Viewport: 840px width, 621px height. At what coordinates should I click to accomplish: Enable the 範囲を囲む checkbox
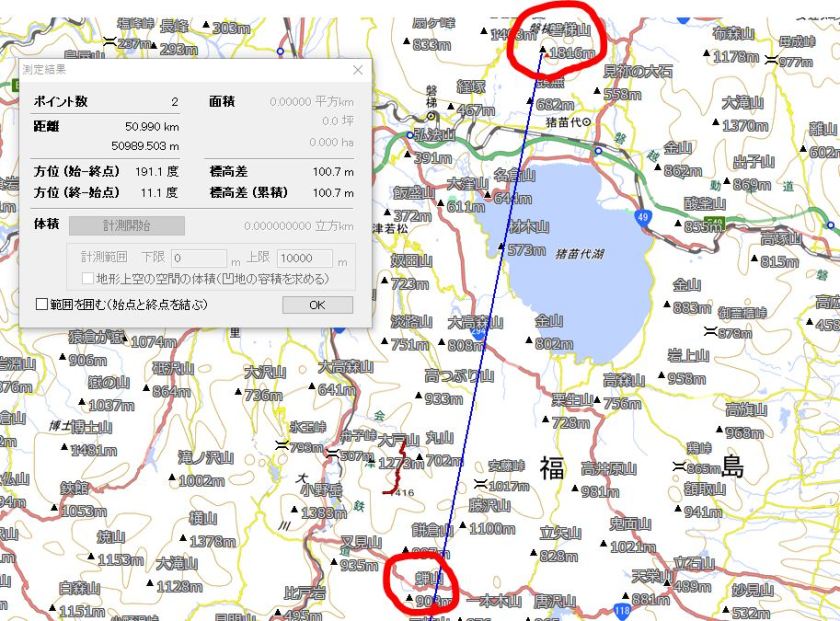(42, 304)
